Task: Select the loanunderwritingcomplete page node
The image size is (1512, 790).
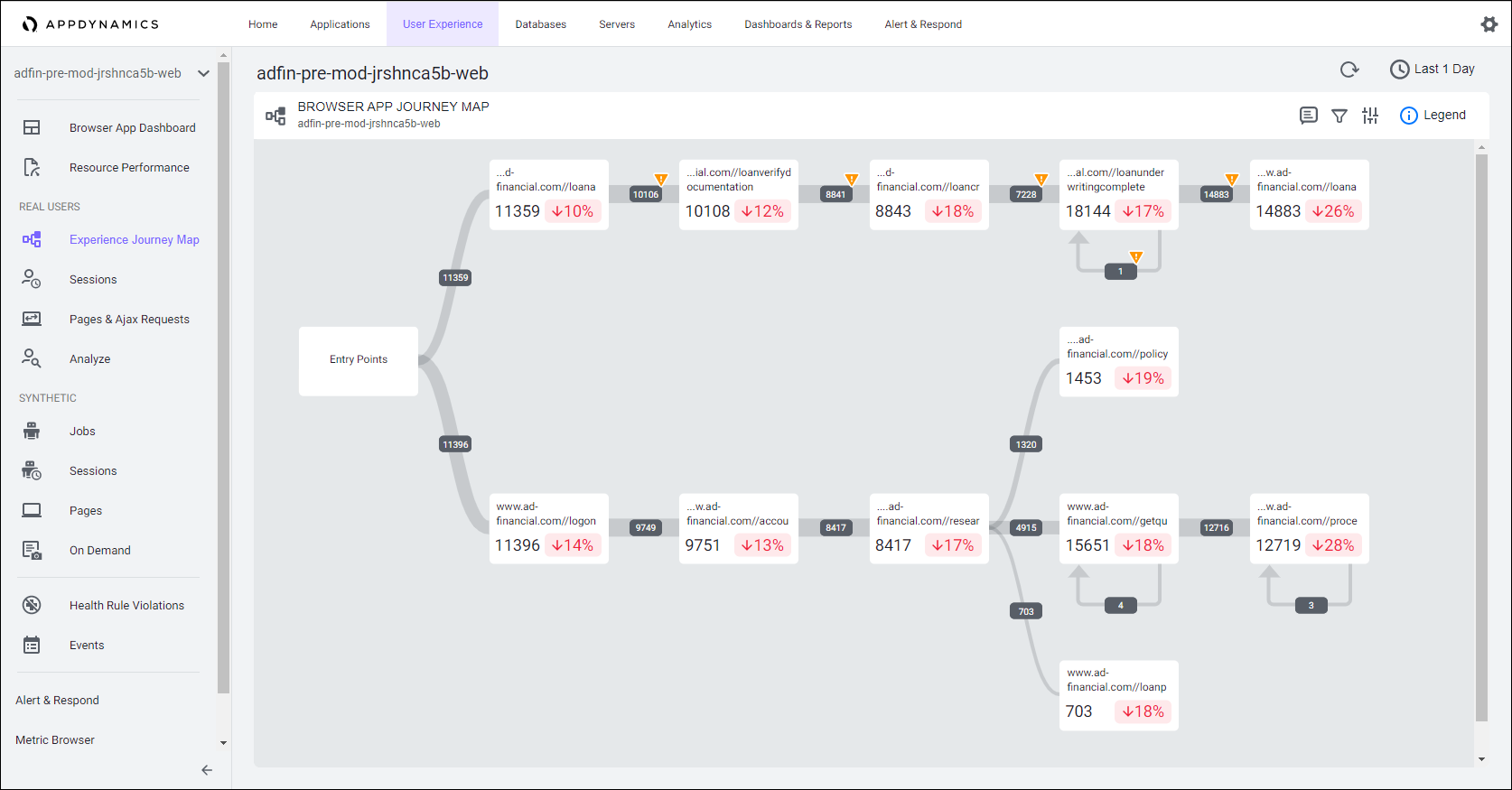Action: click(1119, 195)
